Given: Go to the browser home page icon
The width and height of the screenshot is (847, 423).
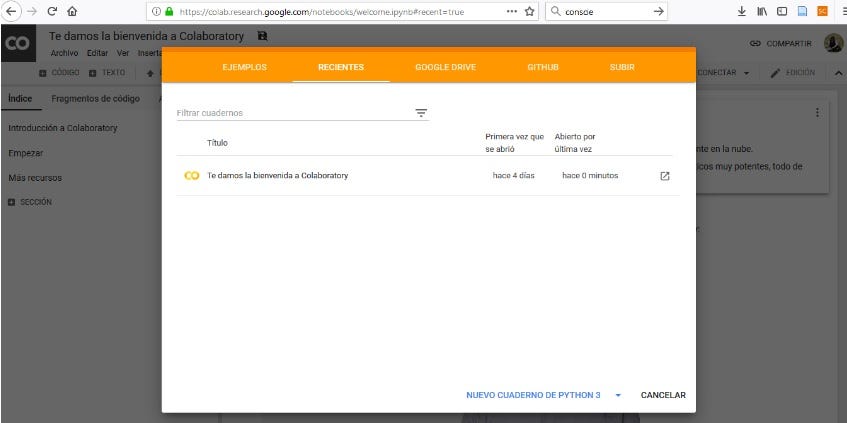Looking at the screenshot, I should click(x=72, y=11).
